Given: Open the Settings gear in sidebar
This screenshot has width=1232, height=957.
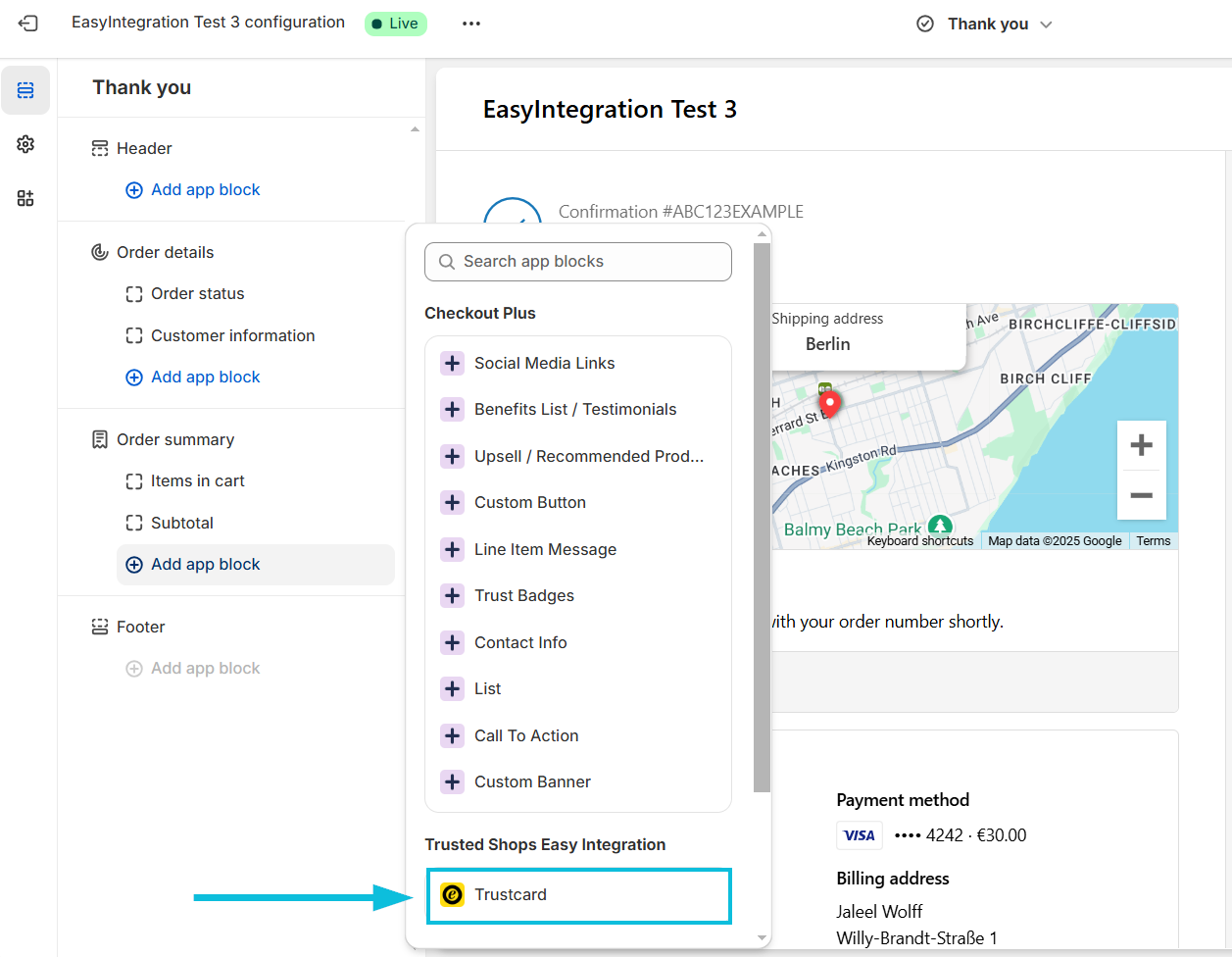Looking at the screenshot, I should tap(25, 144).
